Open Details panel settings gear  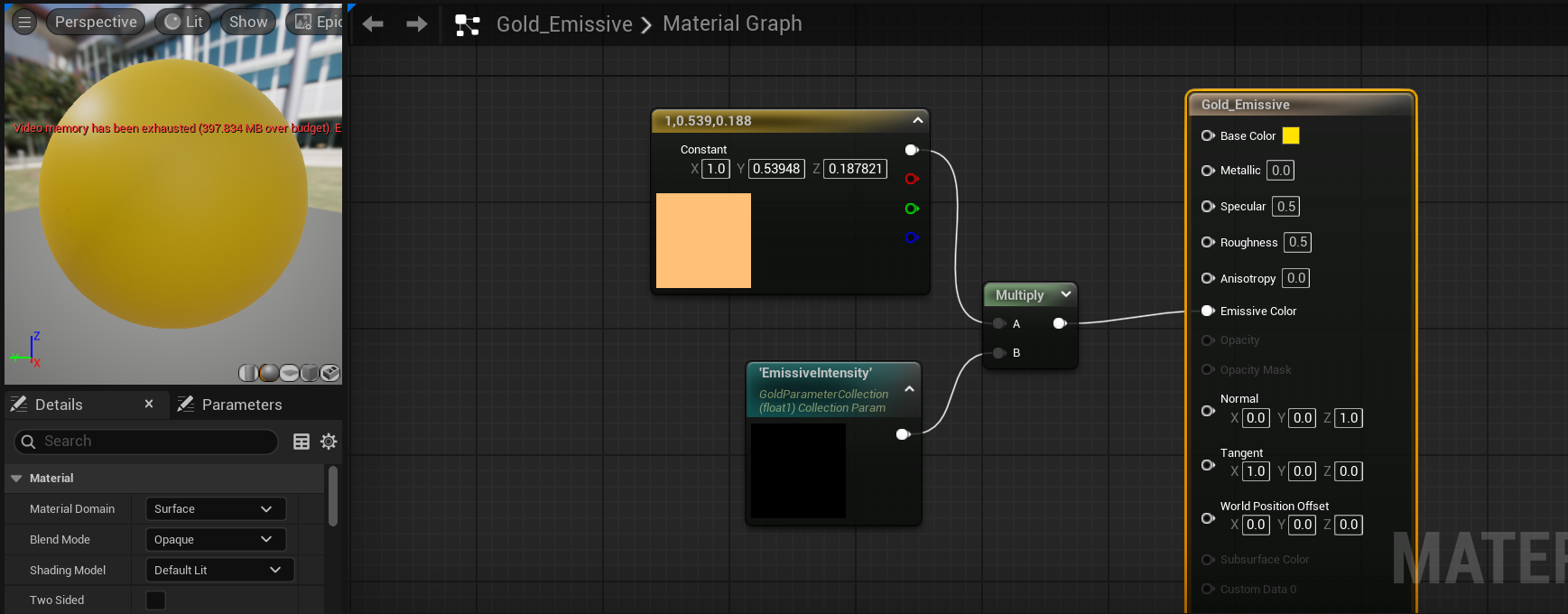pyautogui.click(x=329, y=442)
